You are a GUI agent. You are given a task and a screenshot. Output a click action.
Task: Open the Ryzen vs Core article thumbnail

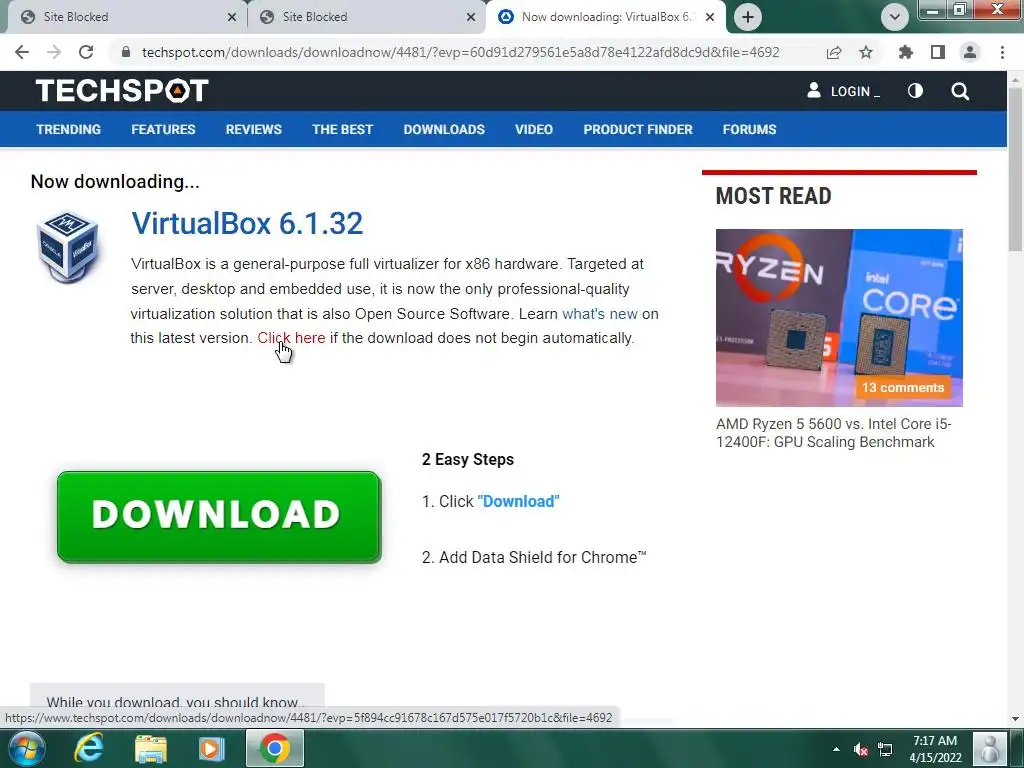(x=839, y=317)
